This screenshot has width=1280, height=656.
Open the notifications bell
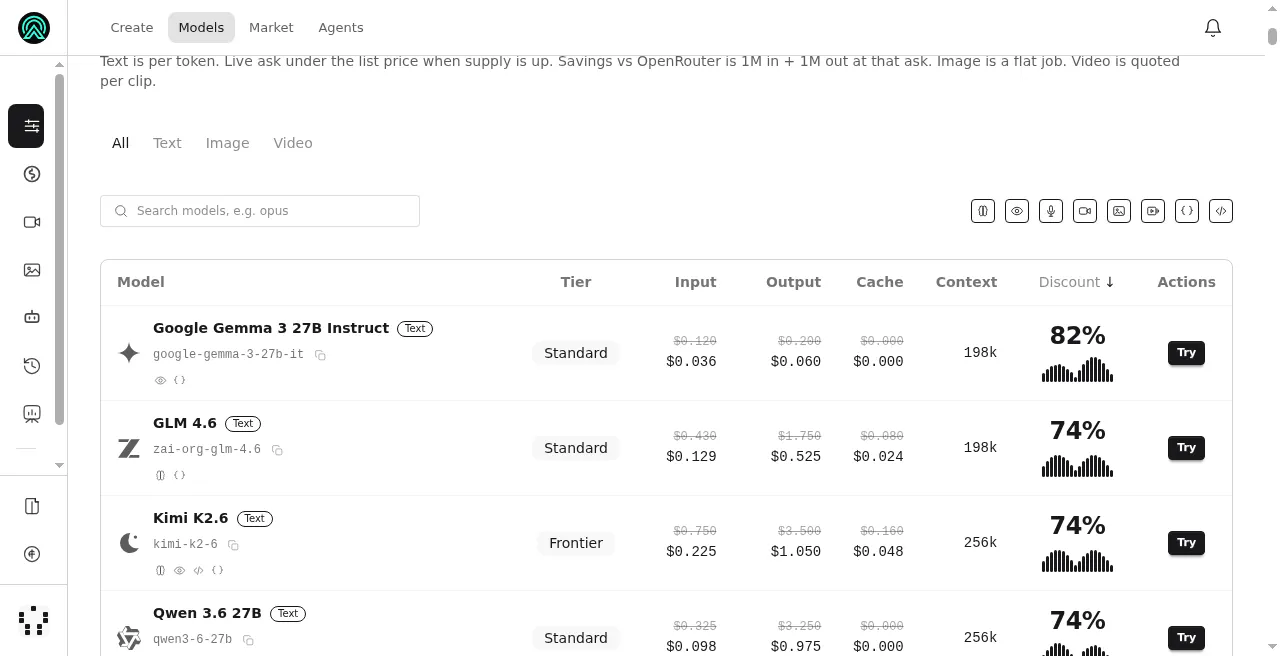click(1213, 28)
